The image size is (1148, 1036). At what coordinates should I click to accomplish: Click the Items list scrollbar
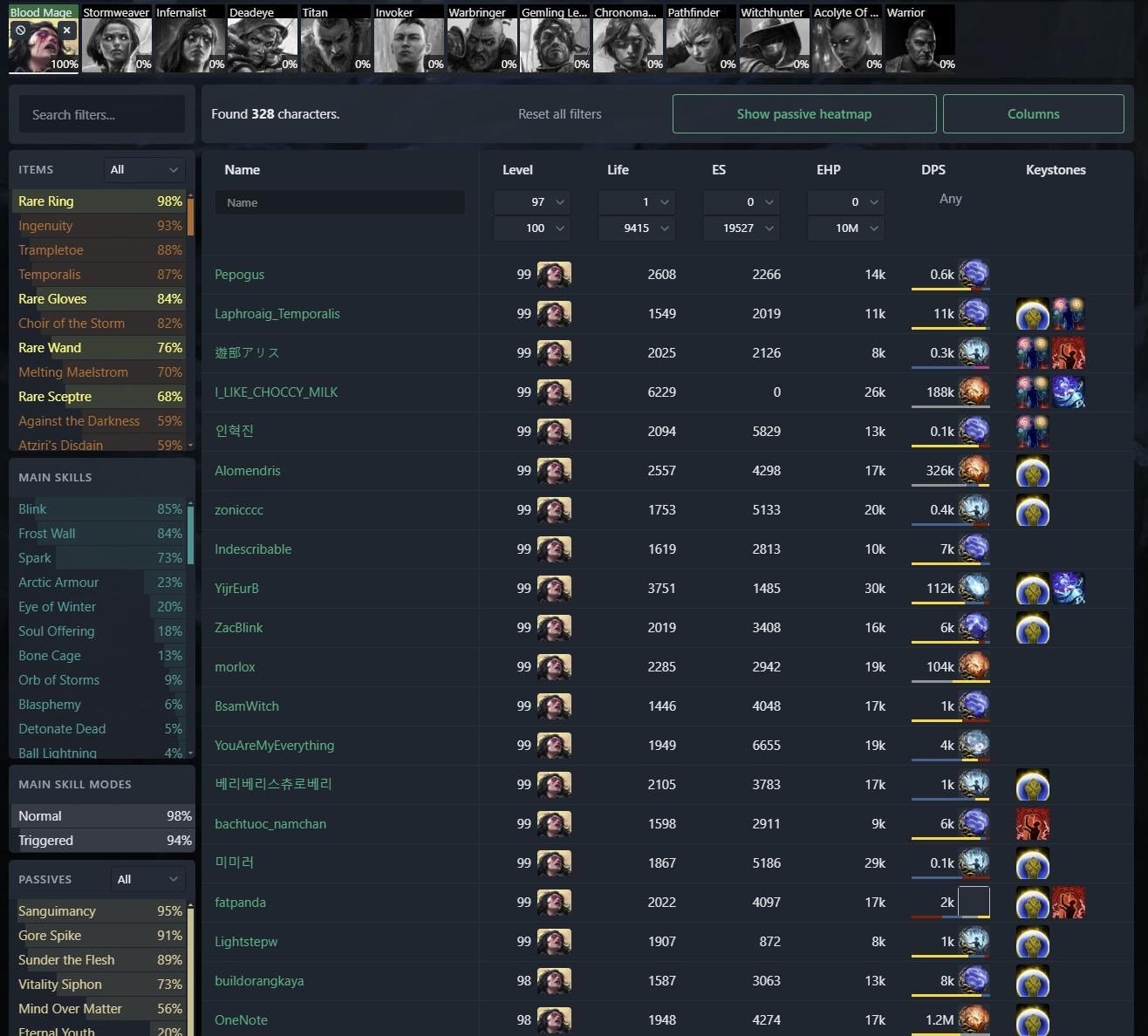(190, 216)
